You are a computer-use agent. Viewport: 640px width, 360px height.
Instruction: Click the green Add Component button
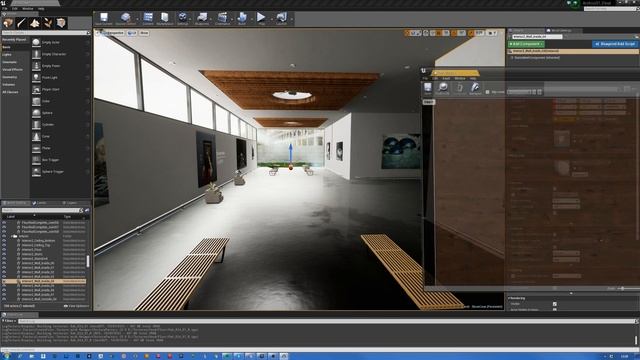526,44
